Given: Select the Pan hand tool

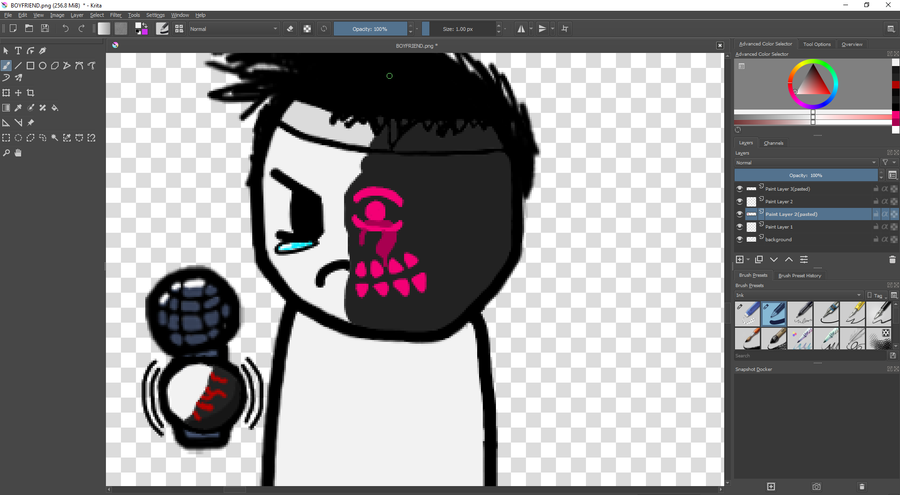Looking at the screenshot, I should tap(18, 153).
